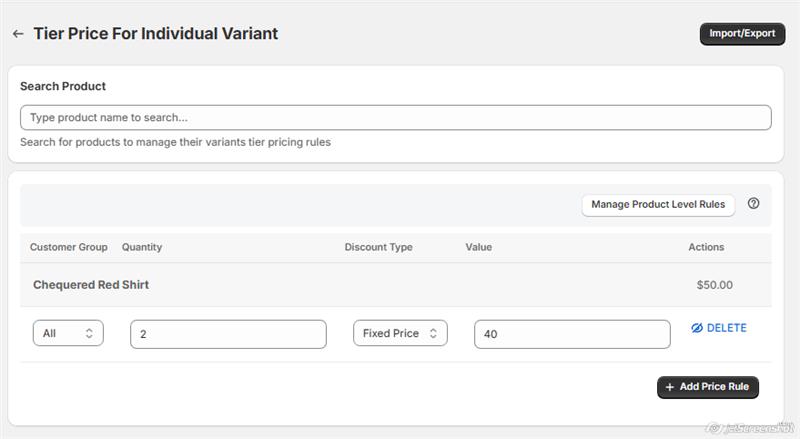Viewport: 800px width, 439px height.
Task: Click the back arrow beside the page title
Action: click(x=18, y=34)
